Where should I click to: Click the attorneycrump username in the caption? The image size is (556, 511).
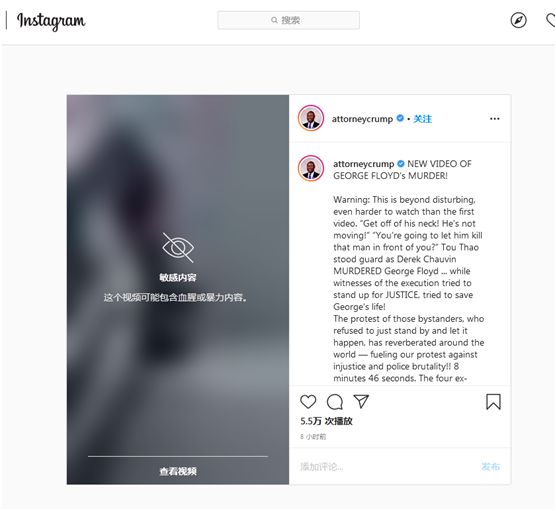(363, 164)
